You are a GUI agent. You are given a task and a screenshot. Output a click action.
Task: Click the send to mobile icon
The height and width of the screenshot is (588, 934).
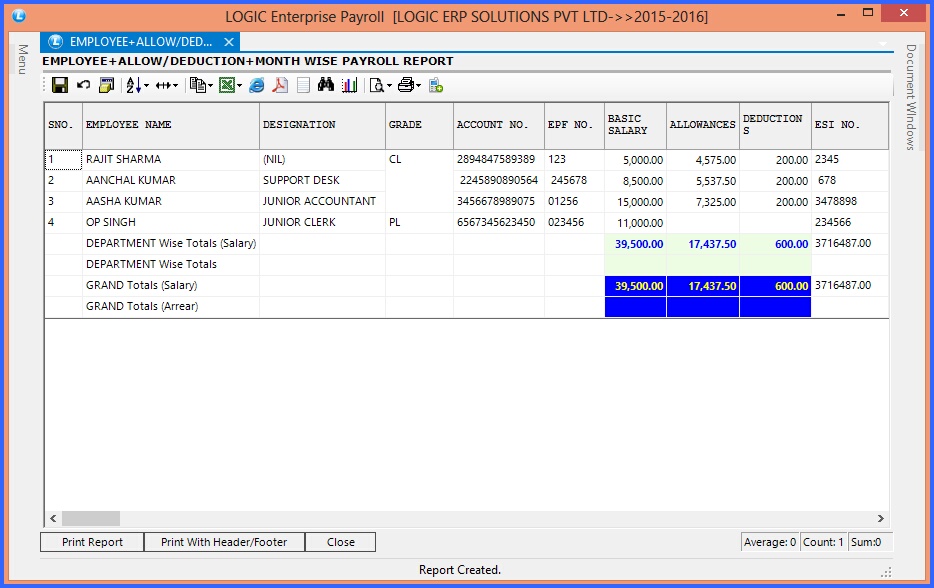click(x=435, y=86)
